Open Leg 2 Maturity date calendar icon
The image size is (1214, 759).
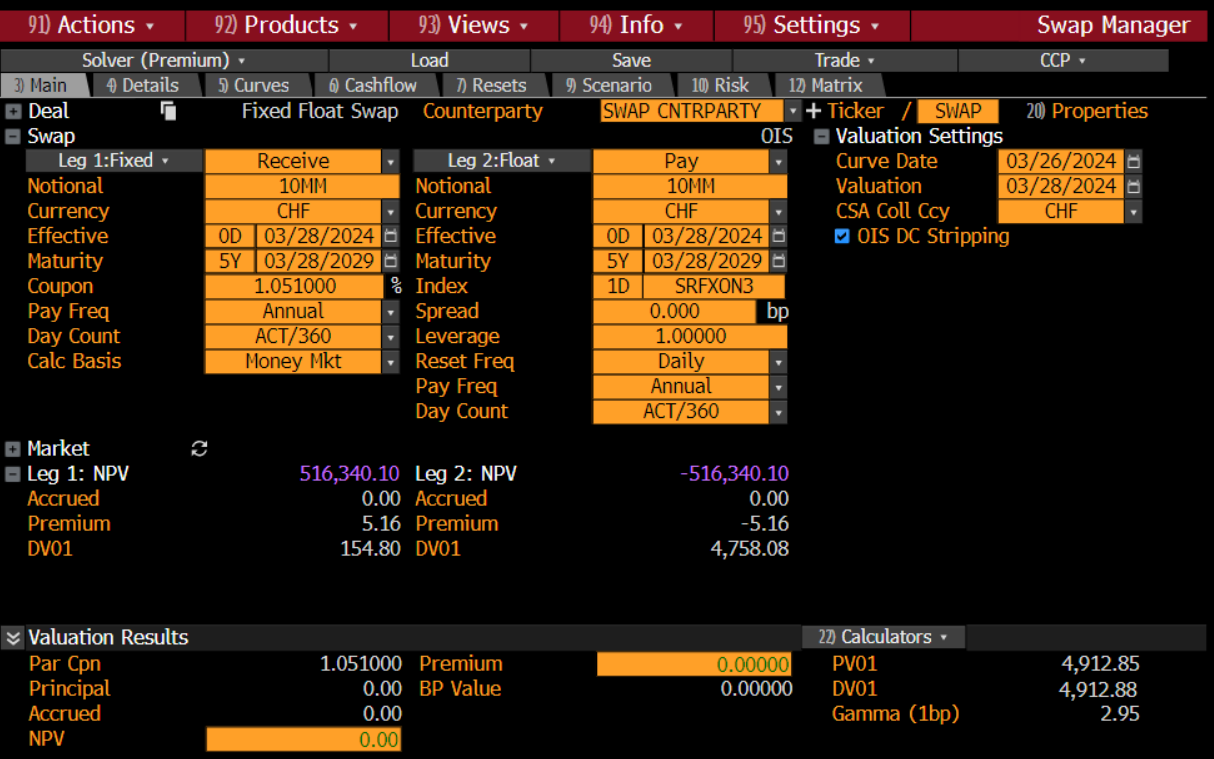[779, 261]
